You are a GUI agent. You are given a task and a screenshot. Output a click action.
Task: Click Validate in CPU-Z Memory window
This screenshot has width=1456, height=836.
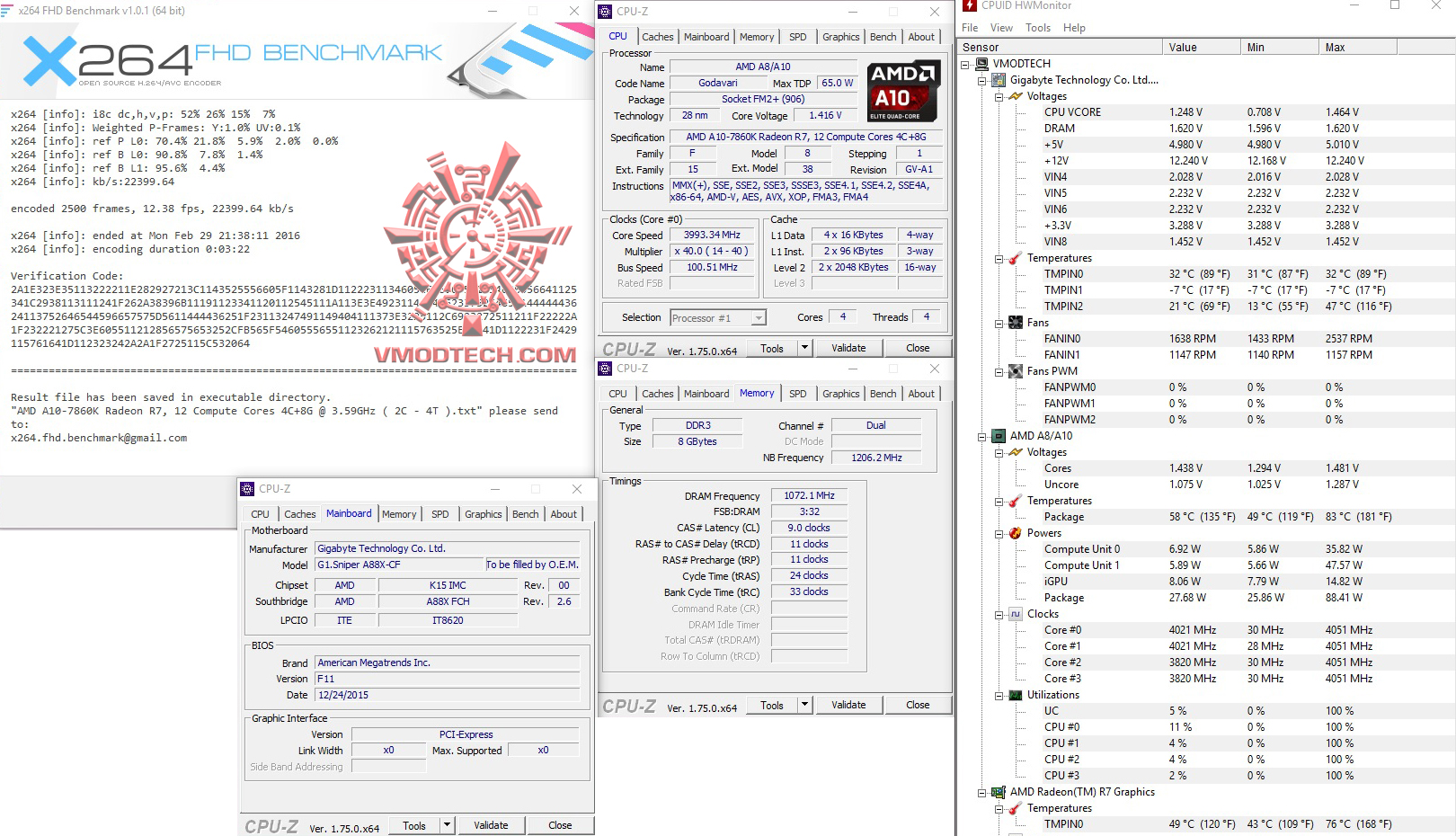pyautogui.click(x=848, y=705)
